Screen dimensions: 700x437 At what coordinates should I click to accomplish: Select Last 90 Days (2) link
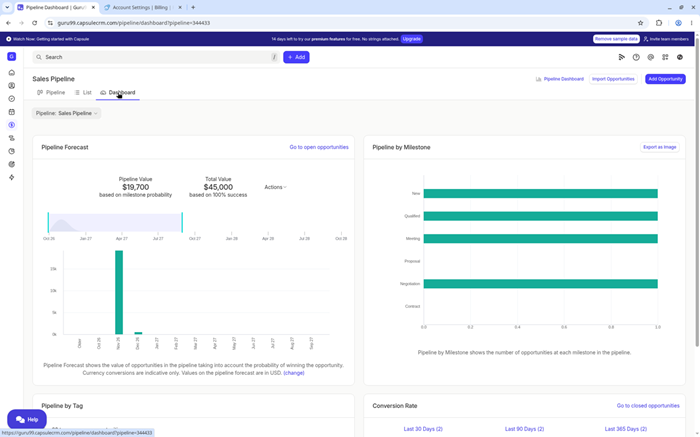[524, 429]
